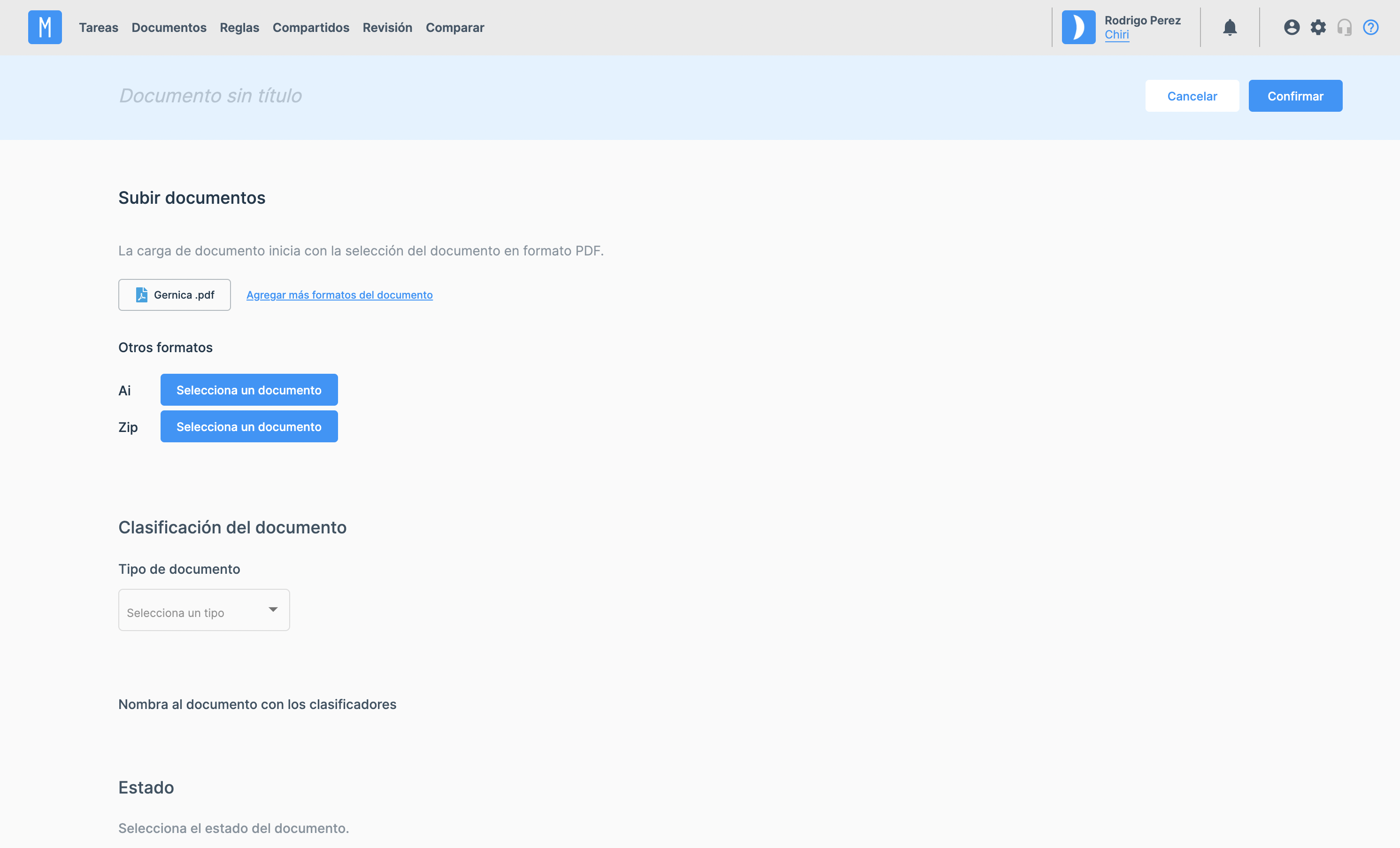Click Nombra al documento con los clasificadores text

257,704
